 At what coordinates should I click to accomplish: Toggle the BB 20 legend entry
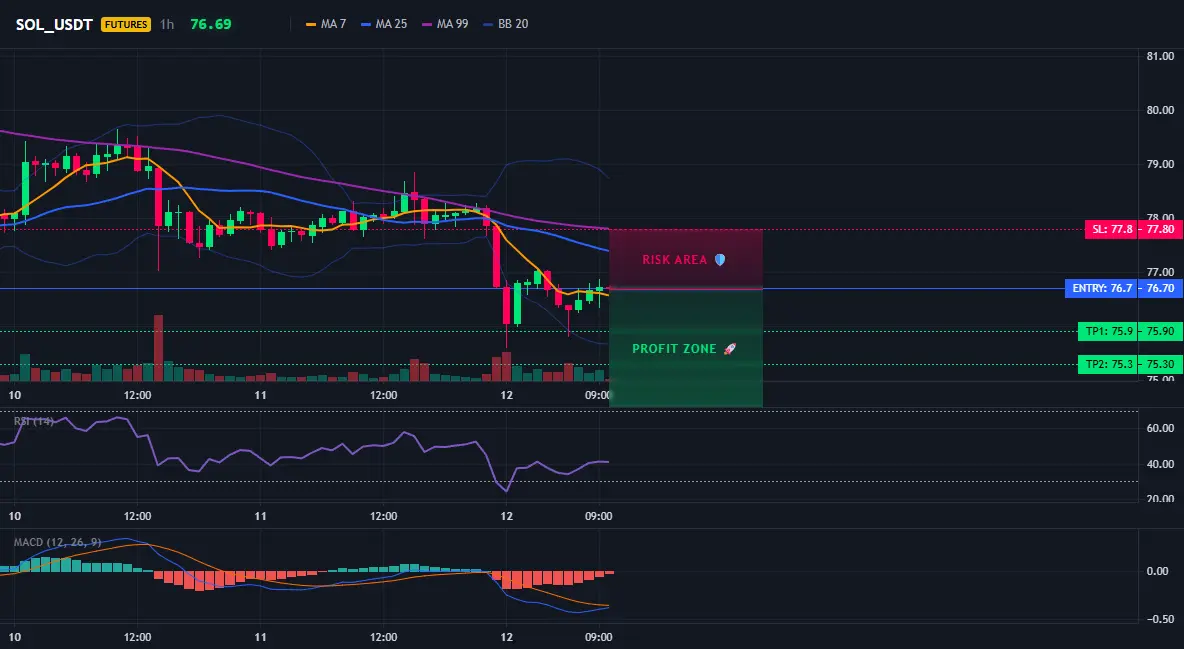coord(506,24)
